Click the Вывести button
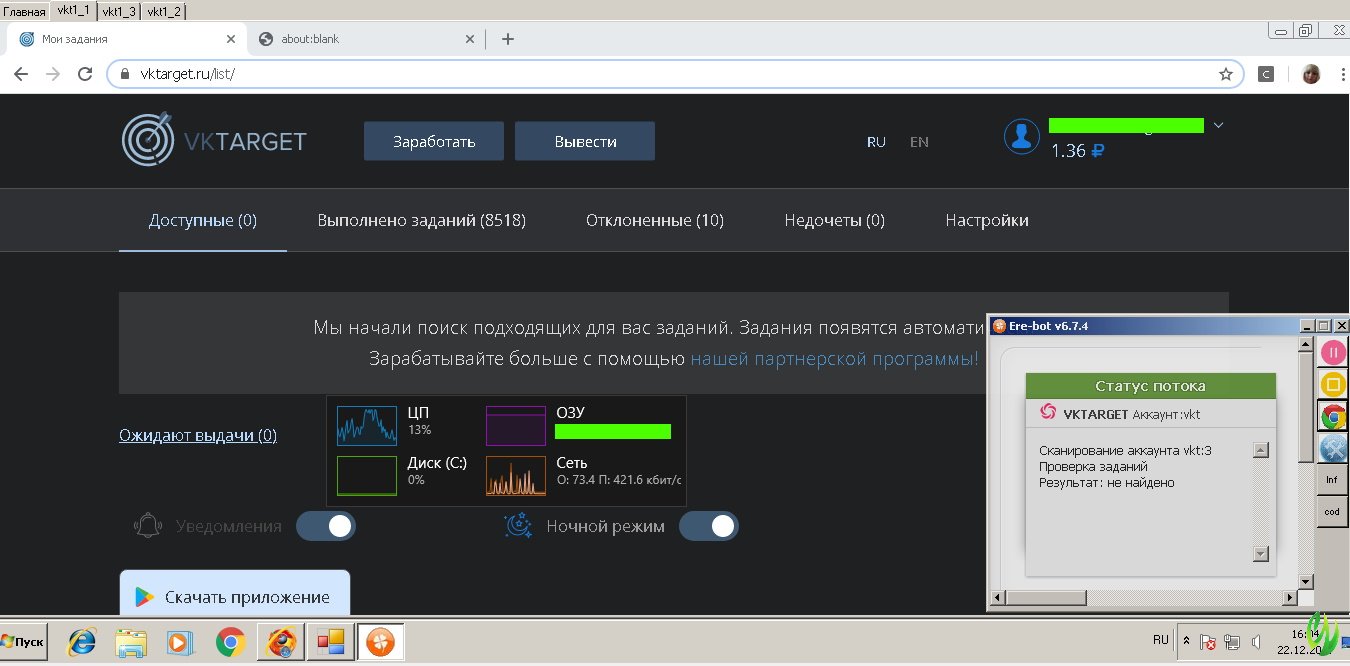Viewport: 1350px width, 666px height. [585, 141]
